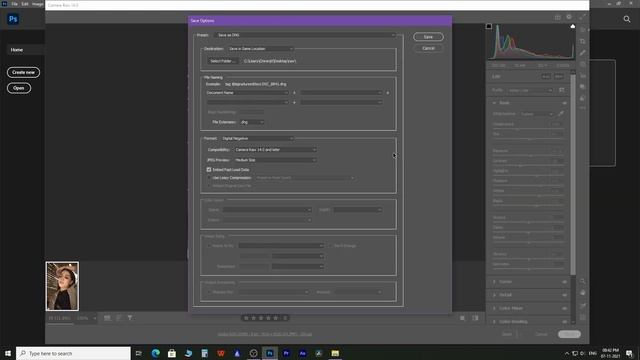Open the White Balance dropdown
Screen dimensions: 640x360
click(536, 114)
